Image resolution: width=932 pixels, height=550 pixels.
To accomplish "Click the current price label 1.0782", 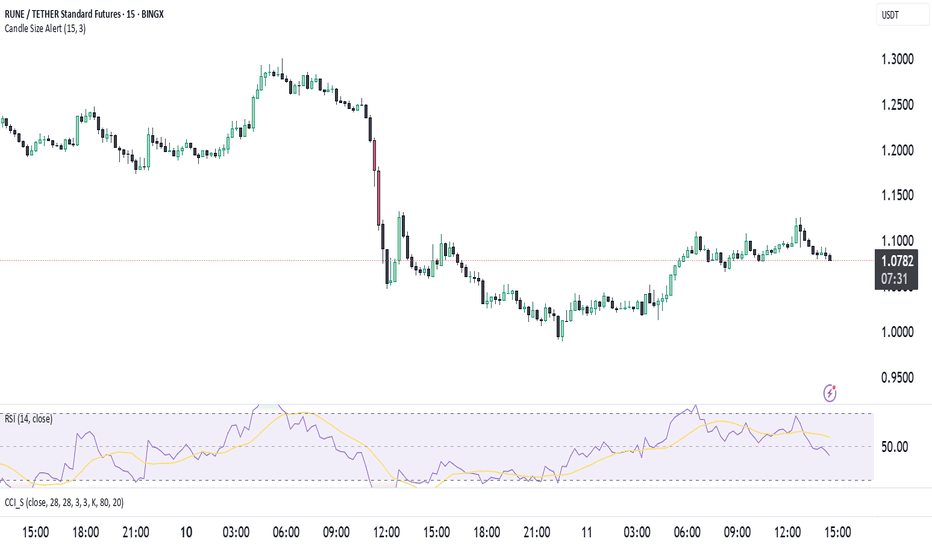I will [x=898, y=261].
